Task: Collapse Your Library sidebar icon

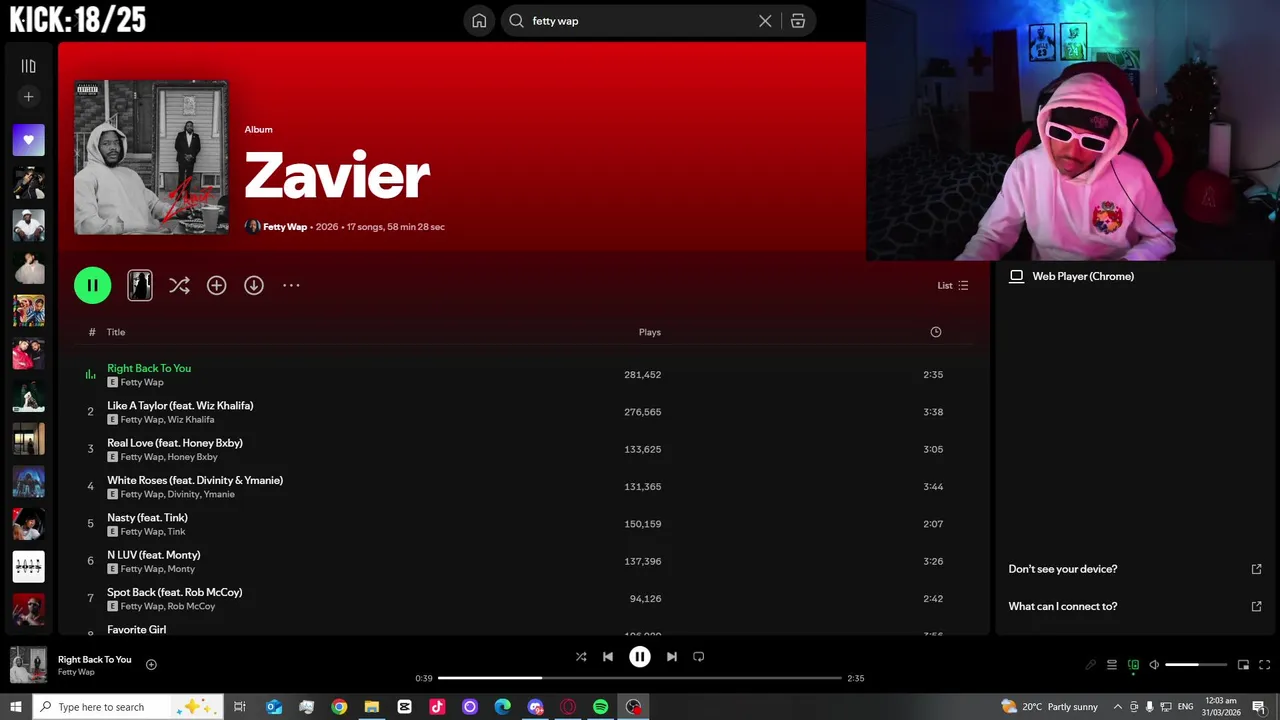Action: point(28,66)
